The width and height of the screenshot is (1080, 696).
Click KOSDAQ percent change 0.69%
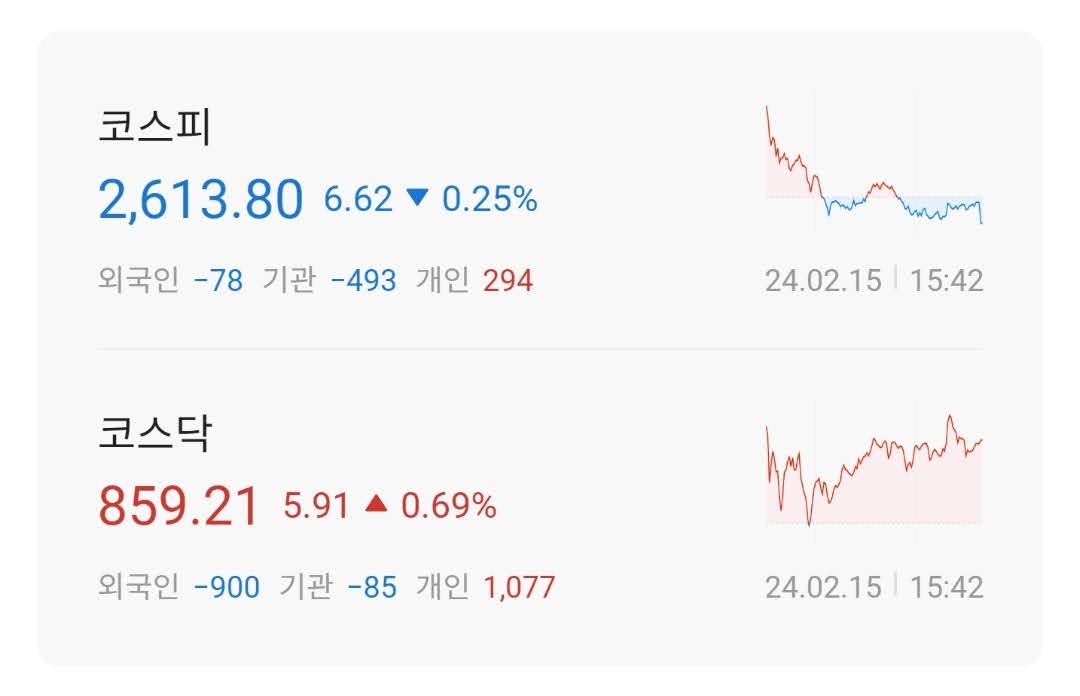[x=448, y=505]
